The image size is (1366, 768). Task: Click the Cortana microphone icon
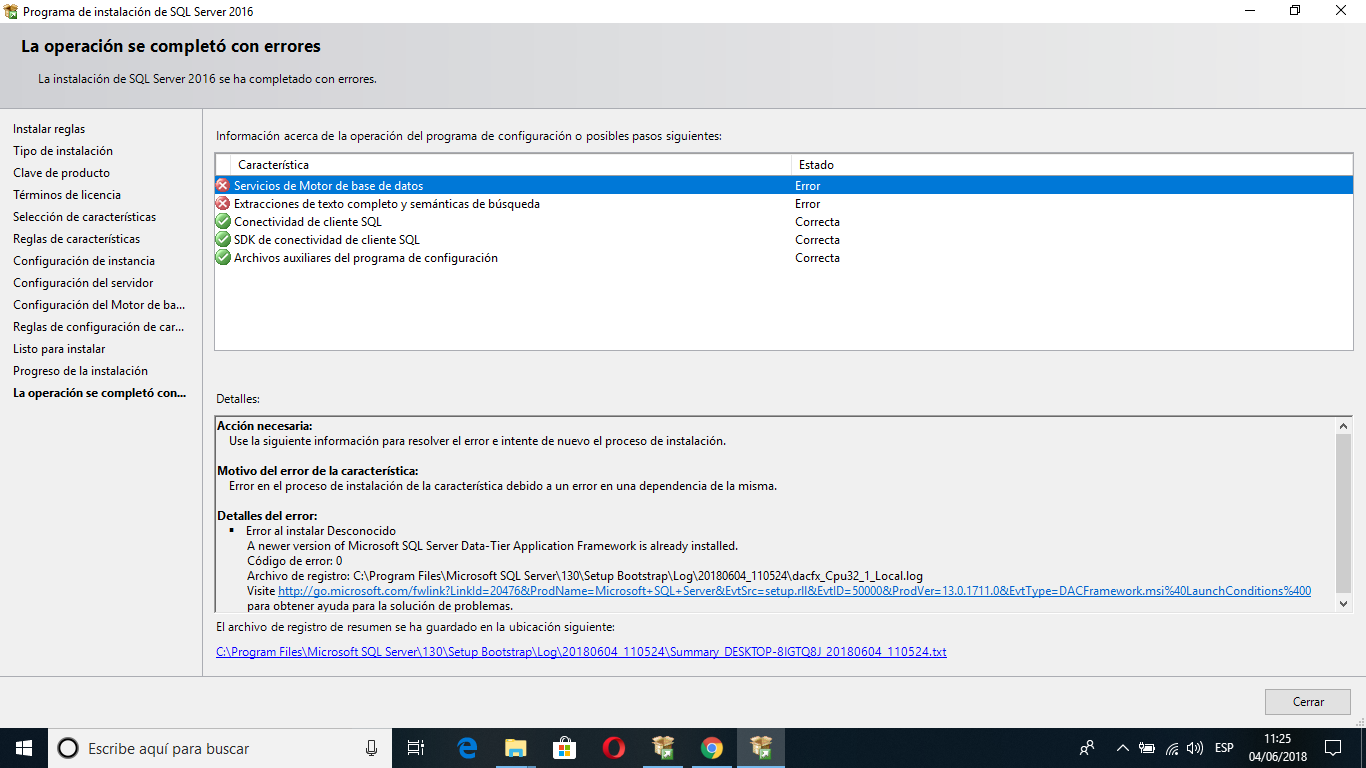click(371, 748)
